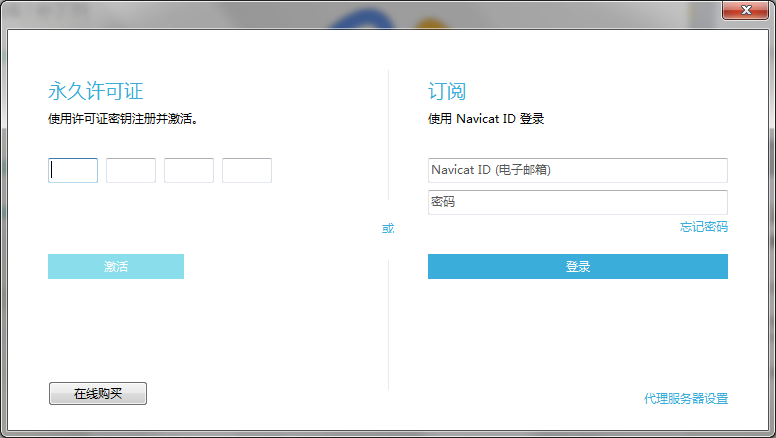
Task: Click the 或 separator label
Action: pyautogui.click(x=388, y=228)
